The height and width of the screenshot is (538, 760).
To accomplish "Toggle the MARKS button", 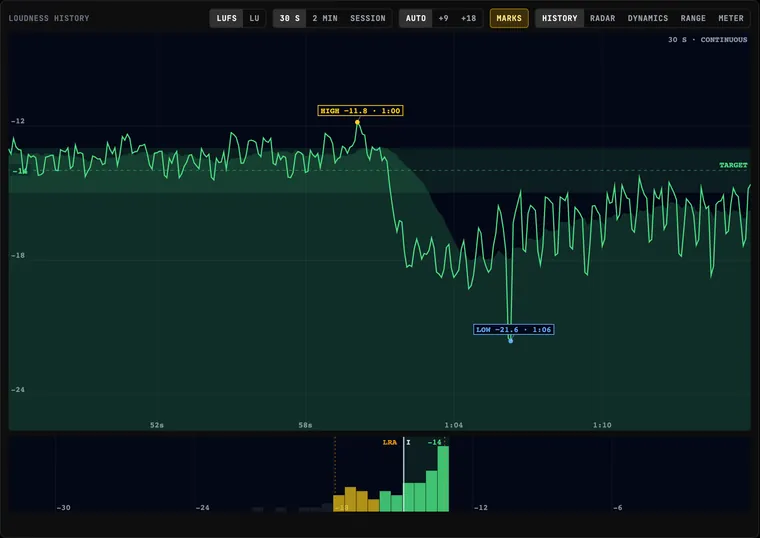I will pos(509,18).
